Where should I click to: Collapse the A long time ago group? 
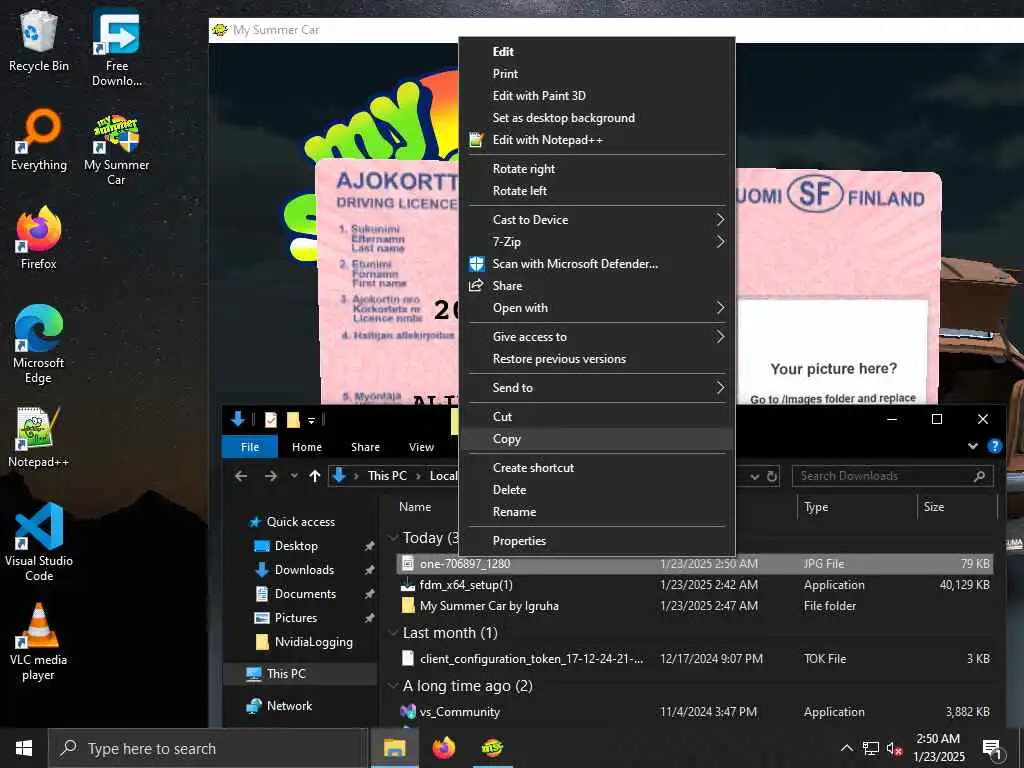(x=393, y=686)
